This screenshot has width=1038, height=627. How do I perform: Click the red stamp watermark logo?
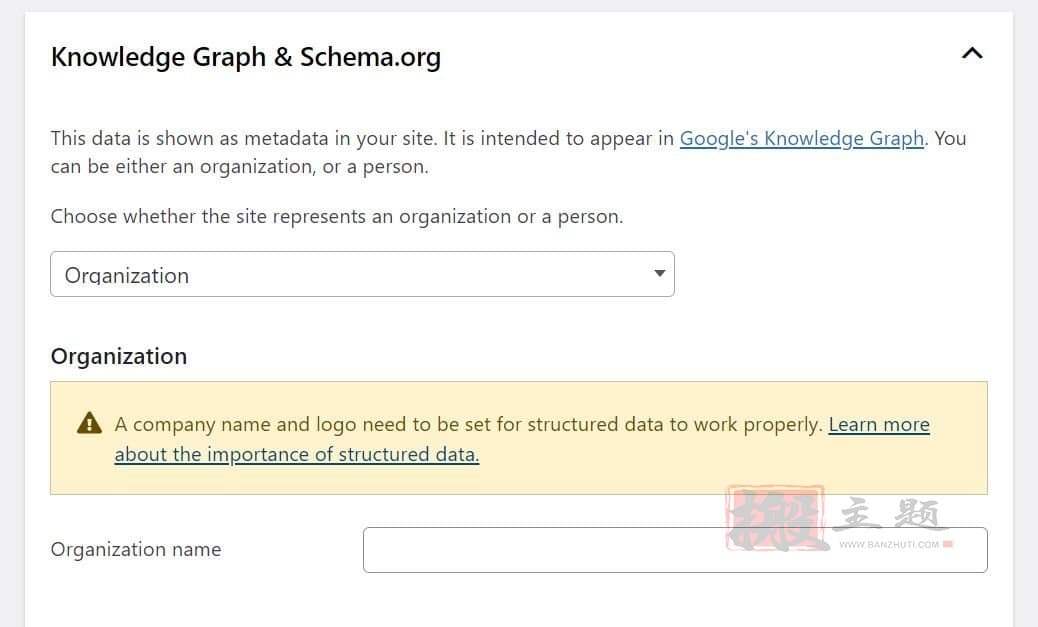[x=775, y=518]
